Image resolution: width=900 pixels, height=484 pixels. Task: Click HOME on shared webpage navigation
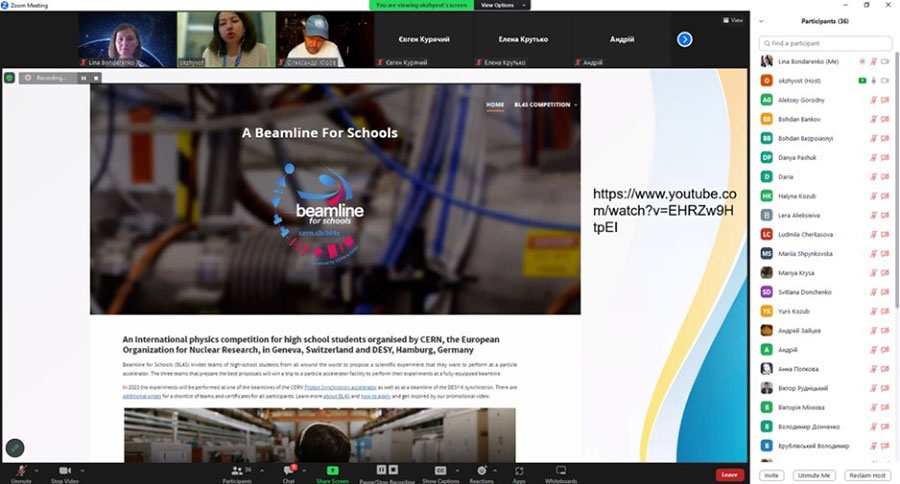click(495, 104)
